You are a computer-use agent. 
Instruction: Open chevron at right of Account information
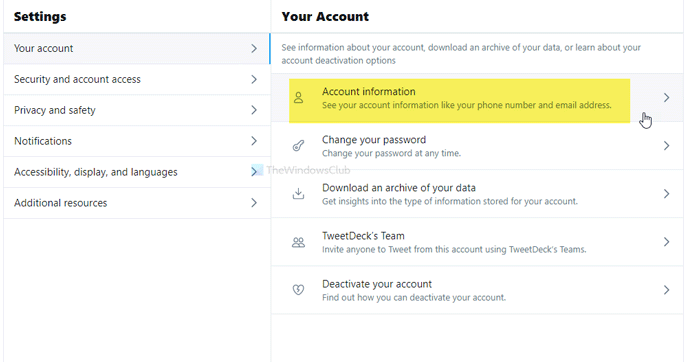(667, 97)
